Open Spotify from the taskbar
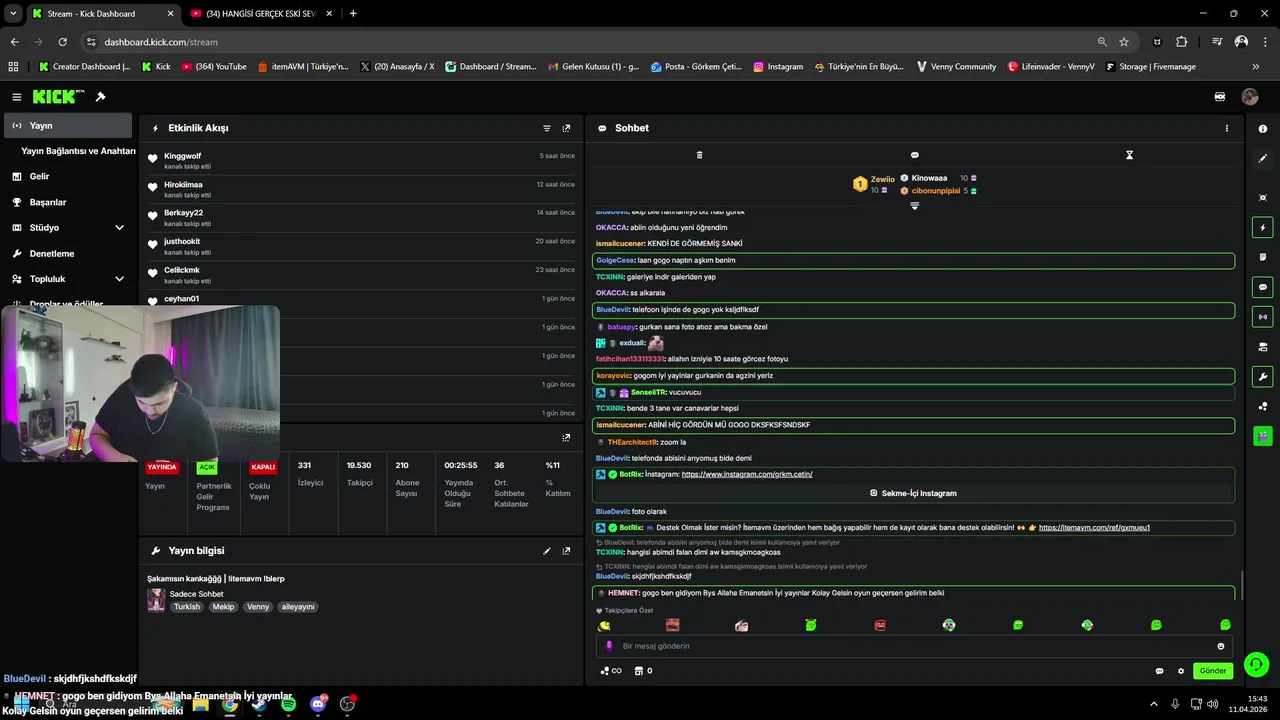This screenshot has width=1280, height=720. pos(289,704)
